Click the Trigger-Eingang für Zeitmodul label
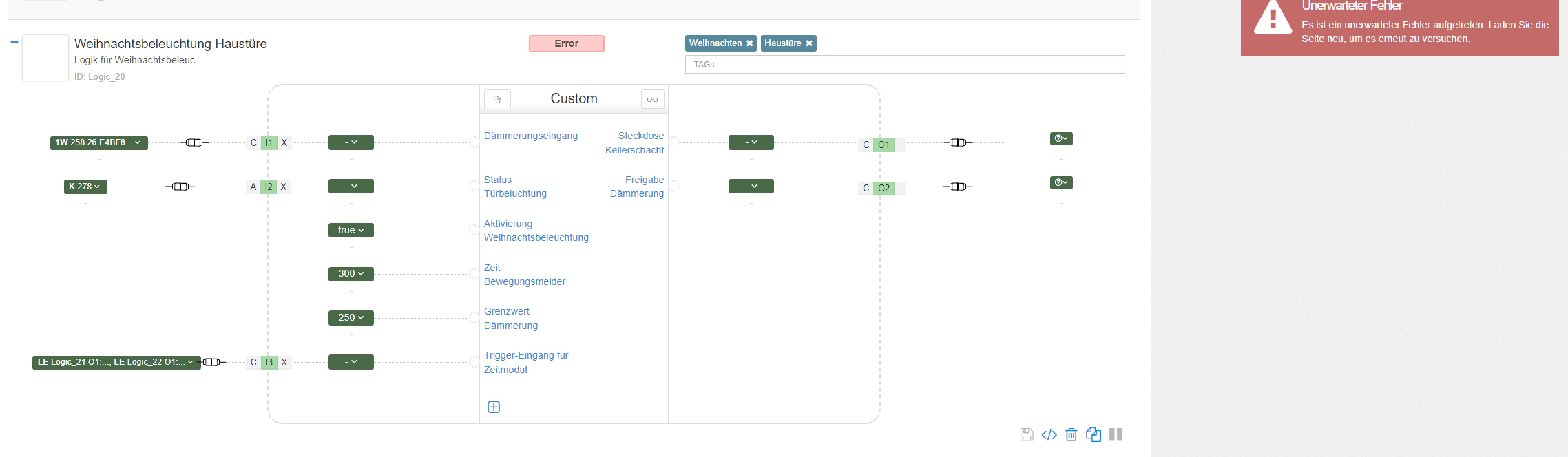 click(526, 362)
